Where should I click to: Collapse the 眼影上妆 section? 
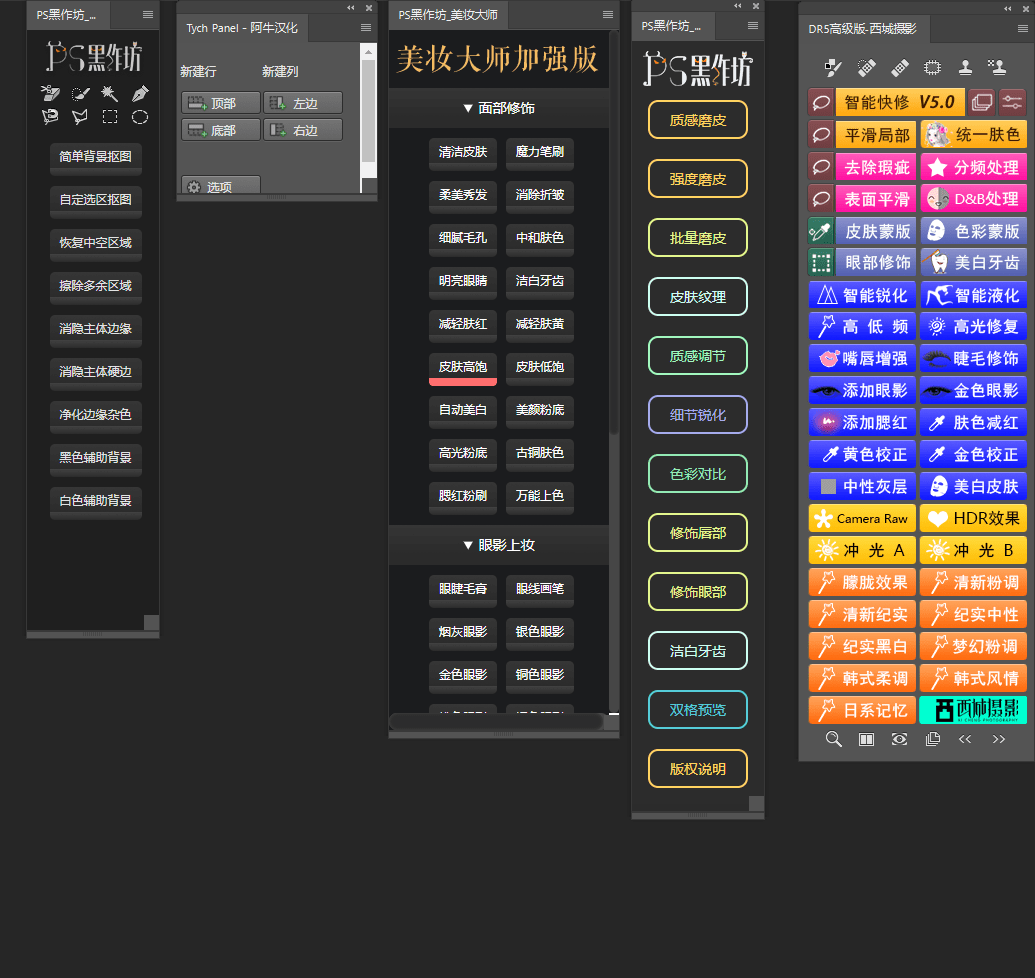coord(498,545)
